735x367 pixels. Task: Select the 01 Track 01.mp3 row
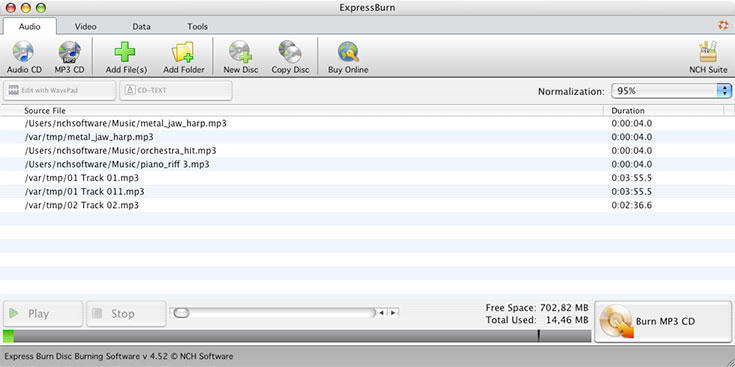[368, 178]
